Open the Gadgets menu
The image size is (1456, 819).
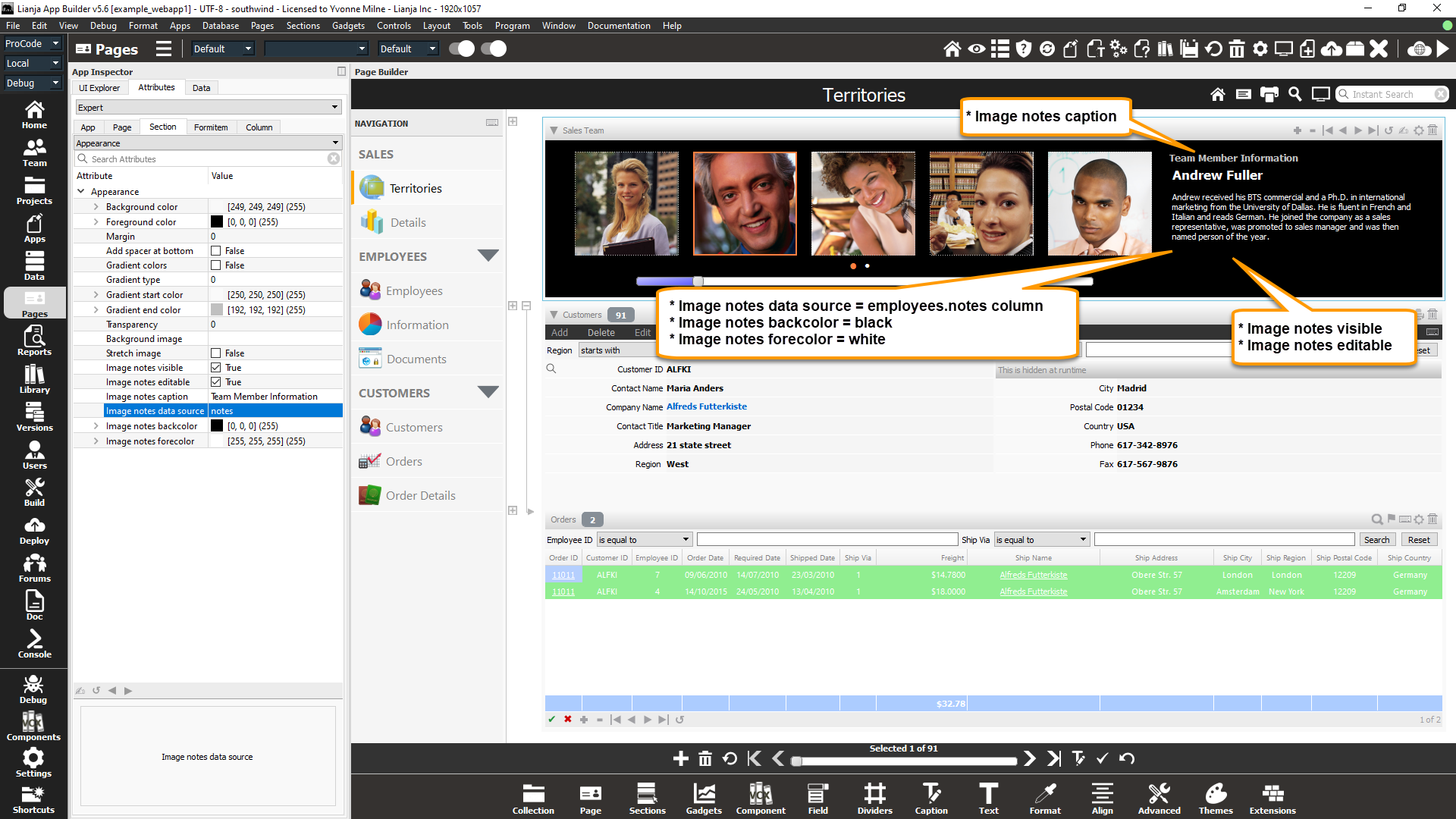pos(348,26)
